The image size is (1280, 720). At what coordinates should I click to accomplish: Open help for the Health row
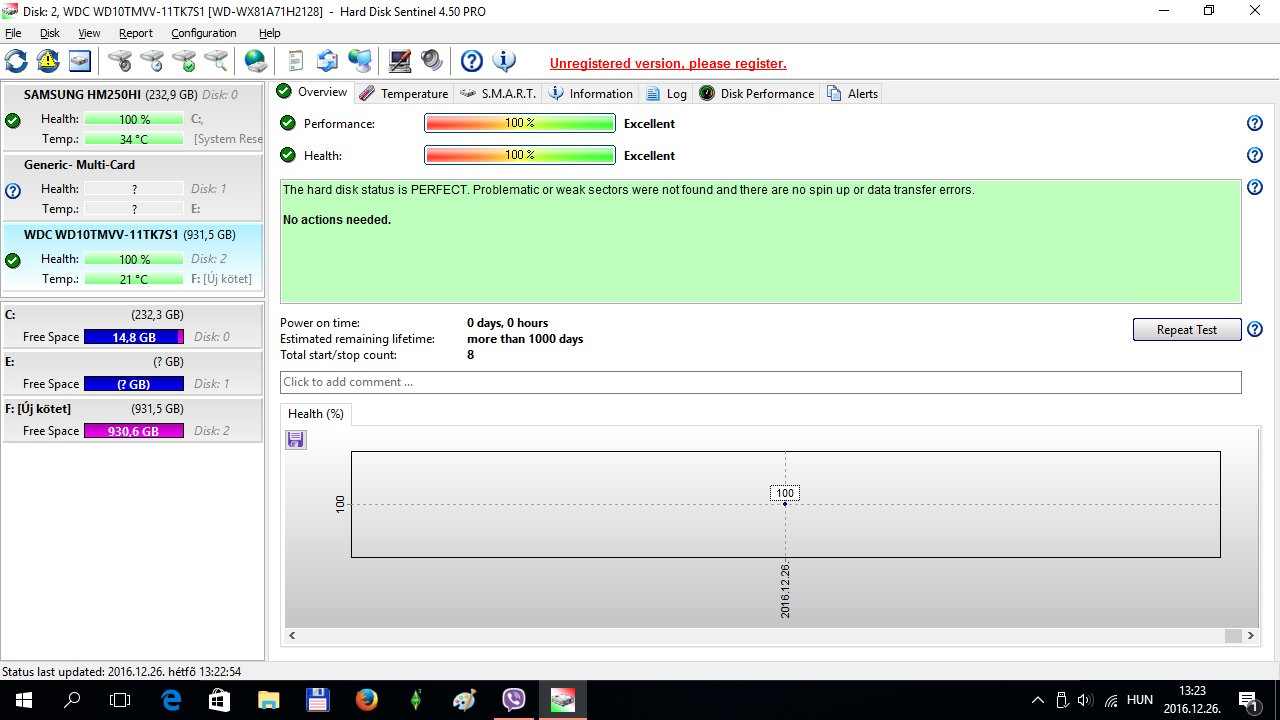point(1255,155)
